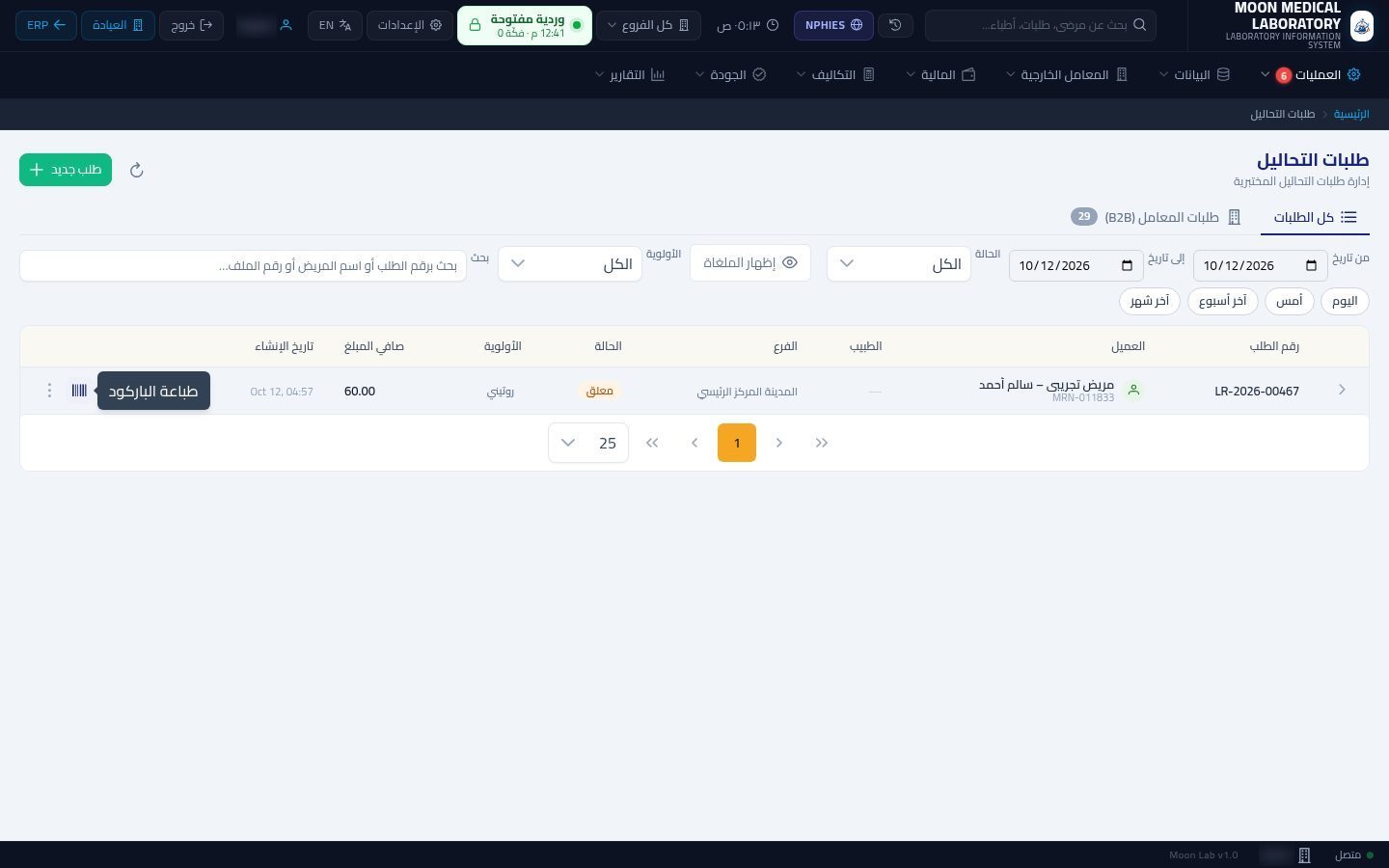
Task: Click the order search input field
Action: (x=243, y=265)
